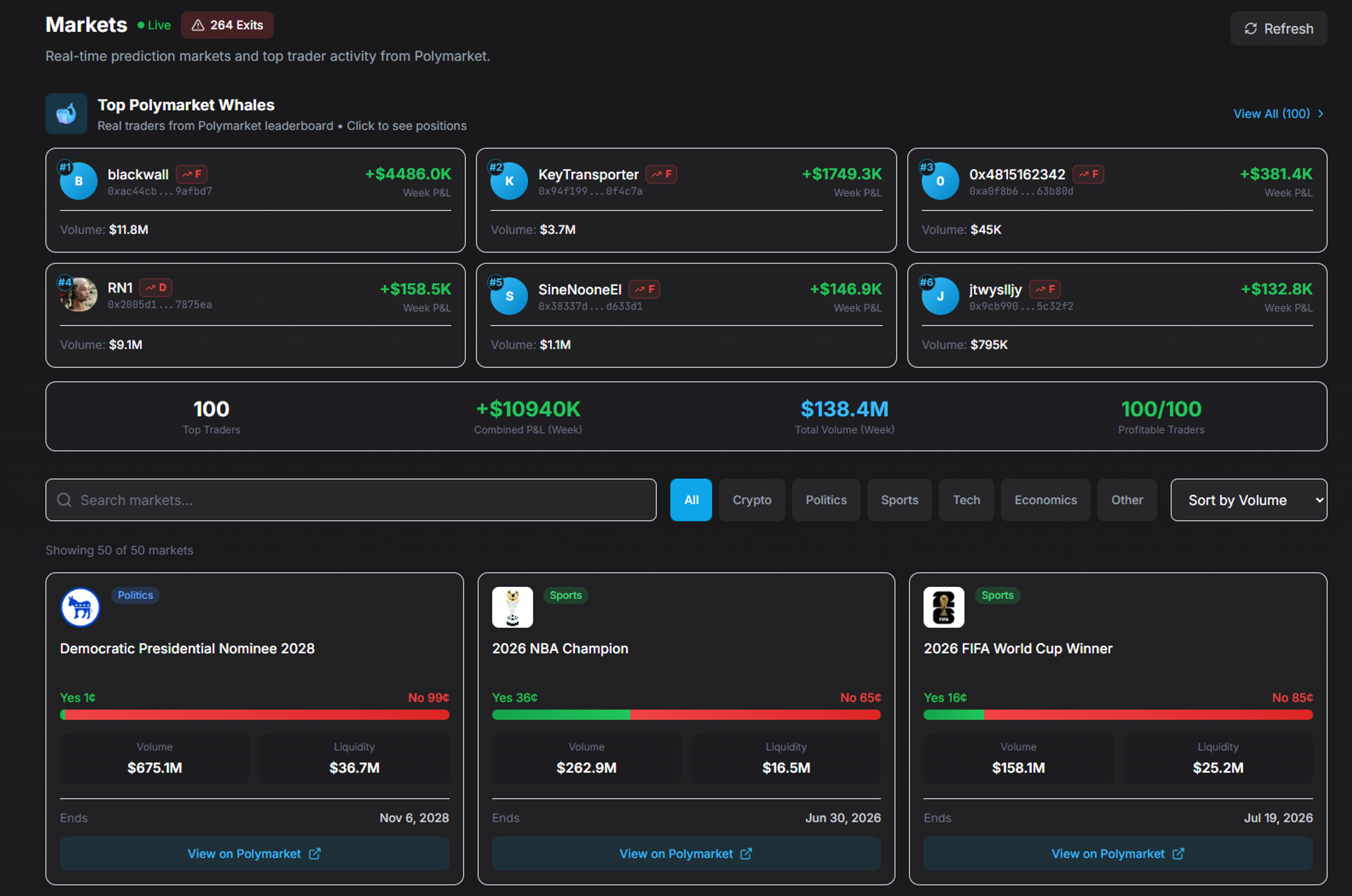1352x896 pixels.
Task: Click the external link icon under NBA Champion
Action: point(746,854)
